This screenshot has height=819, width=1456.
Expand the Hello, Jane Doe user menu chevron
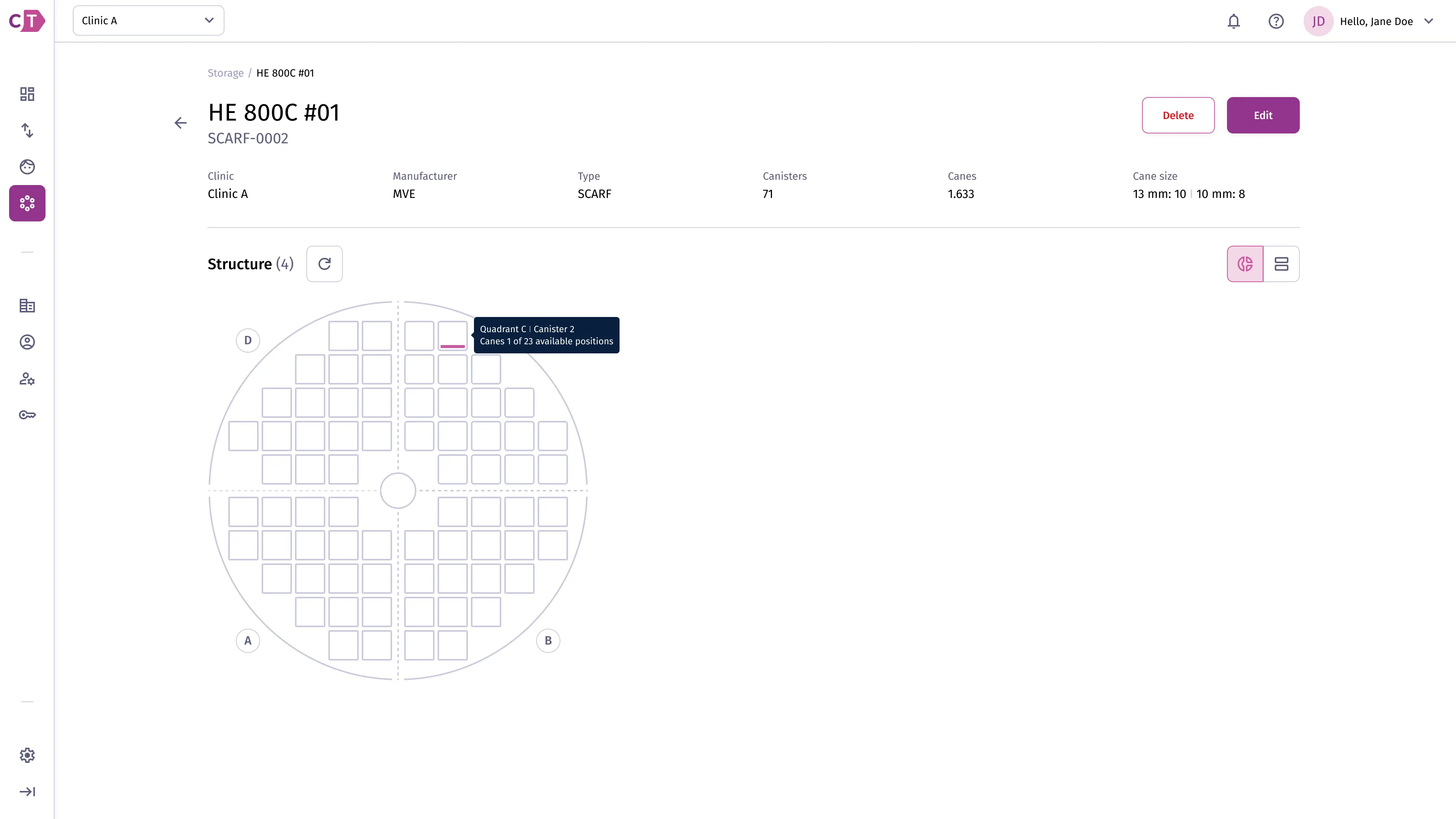tap(1429, 22)
